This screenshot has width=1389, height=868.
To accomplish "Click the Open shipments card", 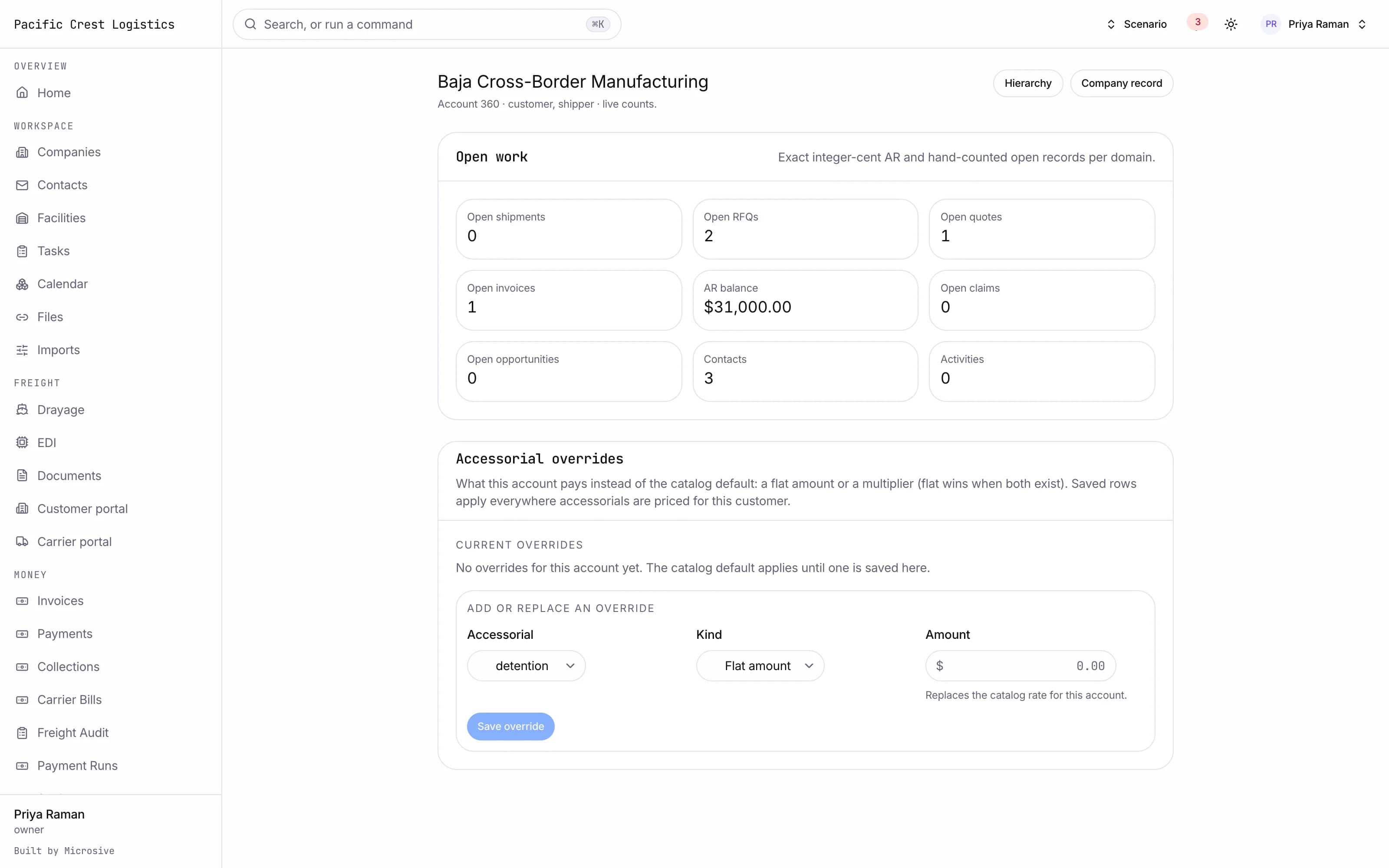I will point(569,229).
